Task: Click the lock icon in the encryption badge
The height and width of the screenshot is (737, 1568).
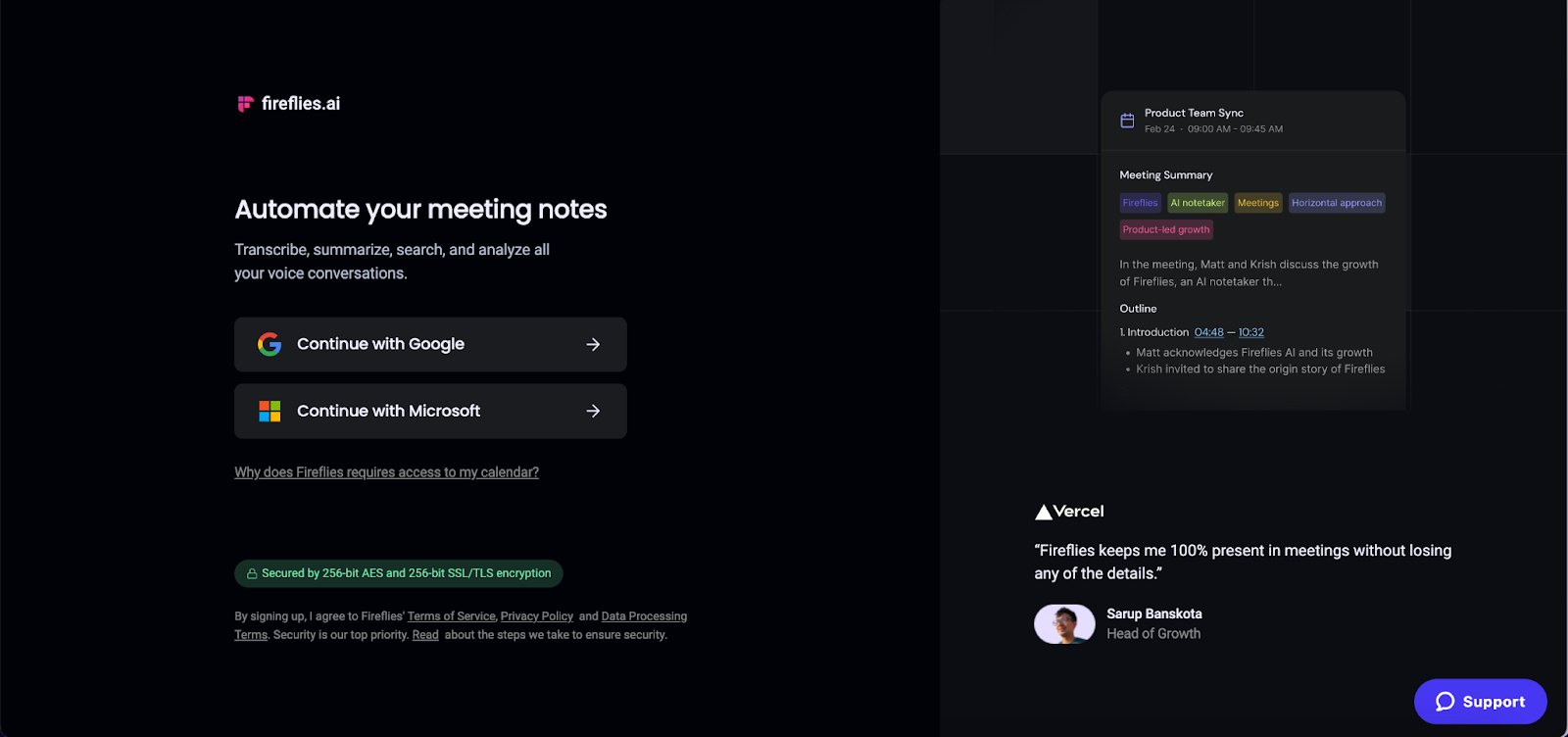Action: tap(252, 573)
